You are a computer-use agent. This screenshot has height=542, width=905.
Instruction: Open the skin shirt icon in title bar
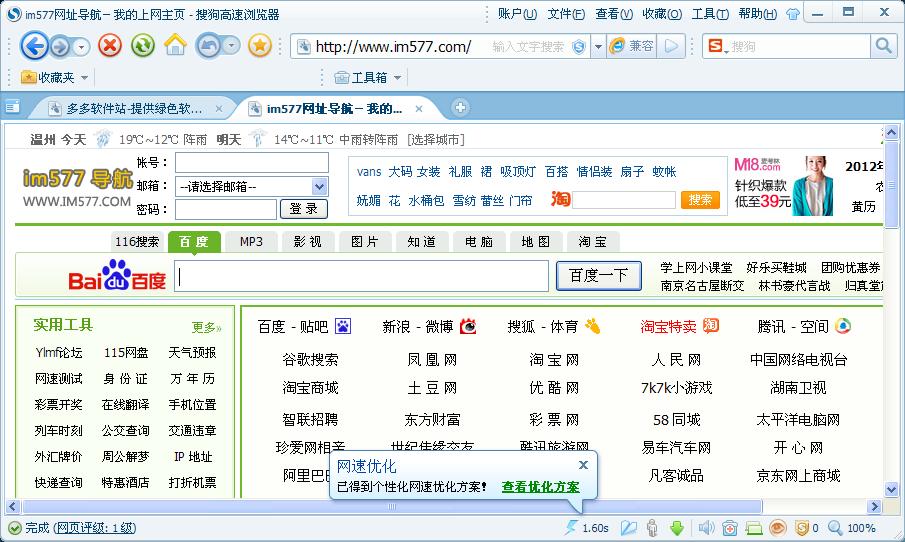coord(793,14)
